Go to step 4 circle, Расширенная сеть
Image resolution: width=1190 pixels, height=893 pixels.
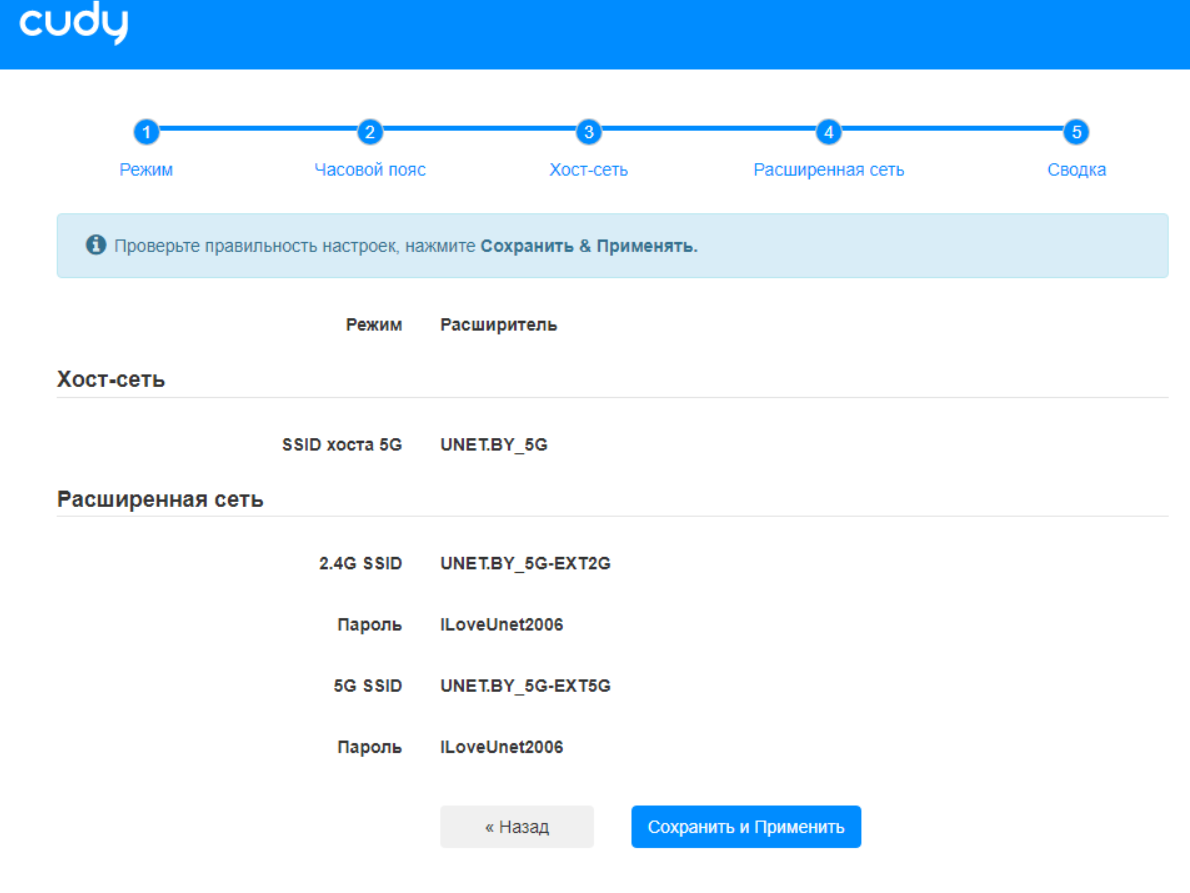pyautogui.click(x=829, y=132)
